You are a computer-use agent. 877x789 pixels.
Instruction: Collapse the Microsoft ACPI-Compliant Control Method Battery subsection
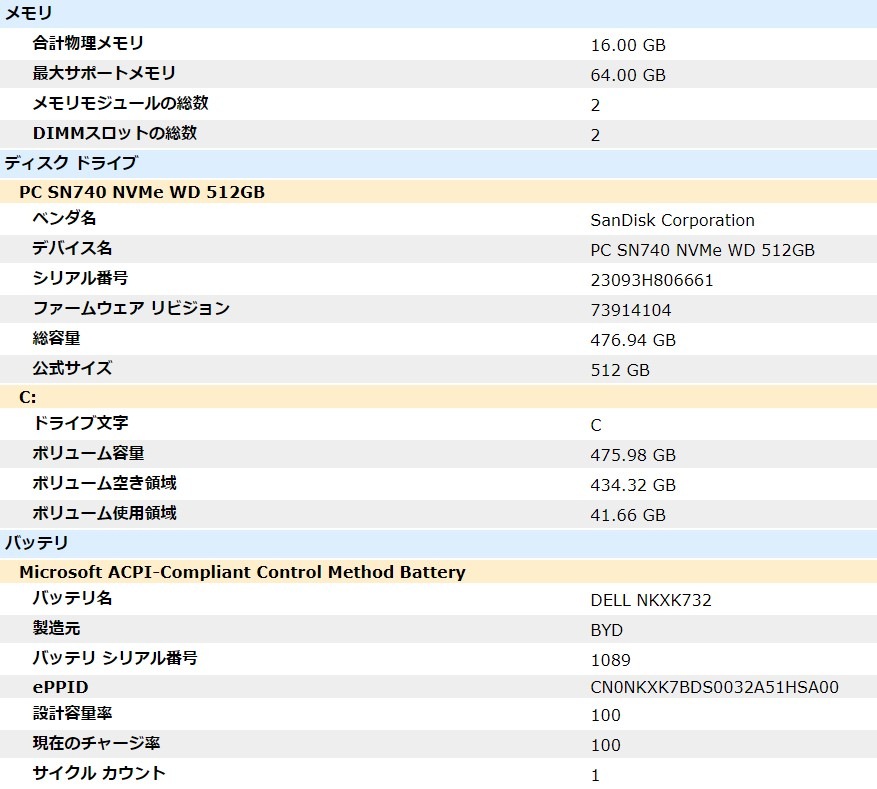point(200,572)
